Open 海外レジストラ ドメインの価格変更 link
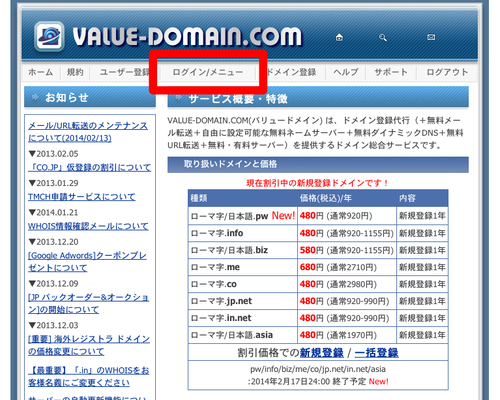Image resolution: width=500 pixels, height=400 pixels. pyautogui.click(x=89, y=345)
